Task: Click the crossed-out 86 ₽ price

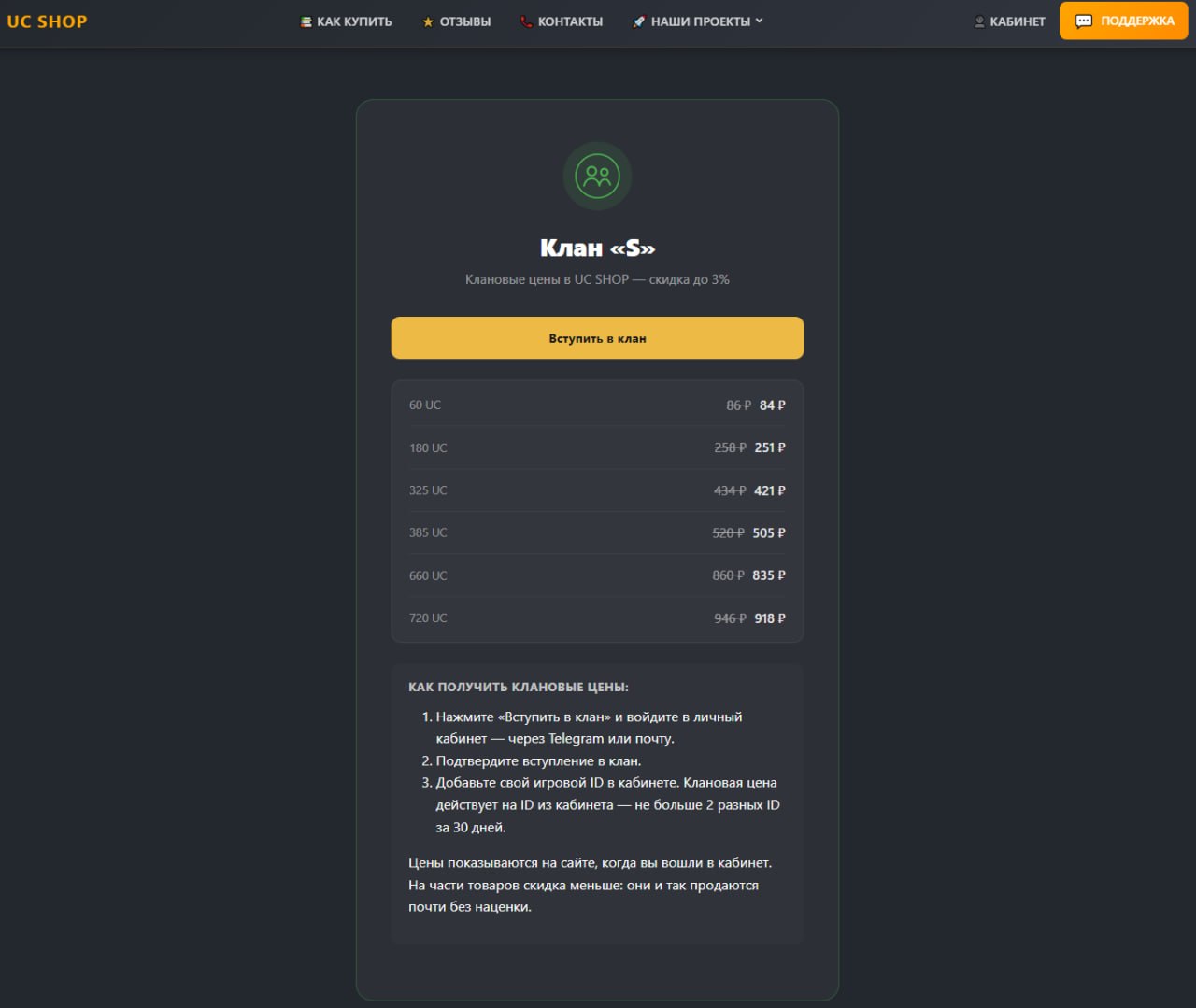Action: pyautogui.click(x=739, y=405)
